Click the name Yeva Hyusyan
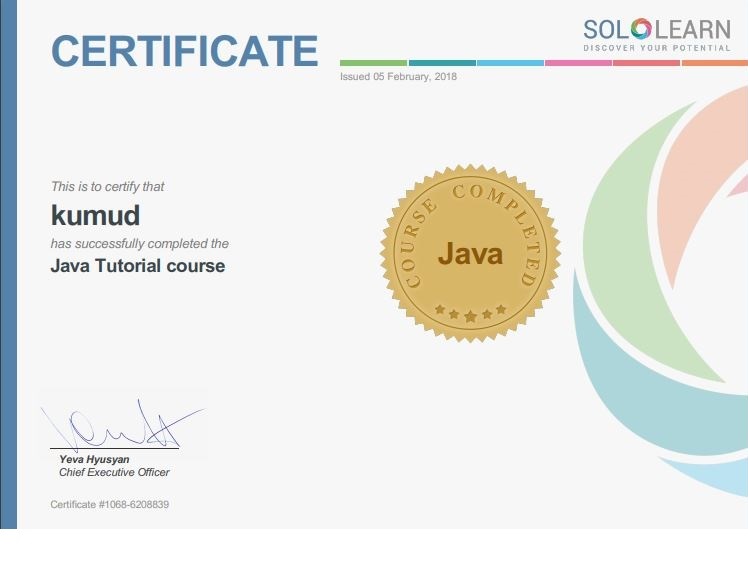This screenshot has height=582, width=748. pos(94,460)
